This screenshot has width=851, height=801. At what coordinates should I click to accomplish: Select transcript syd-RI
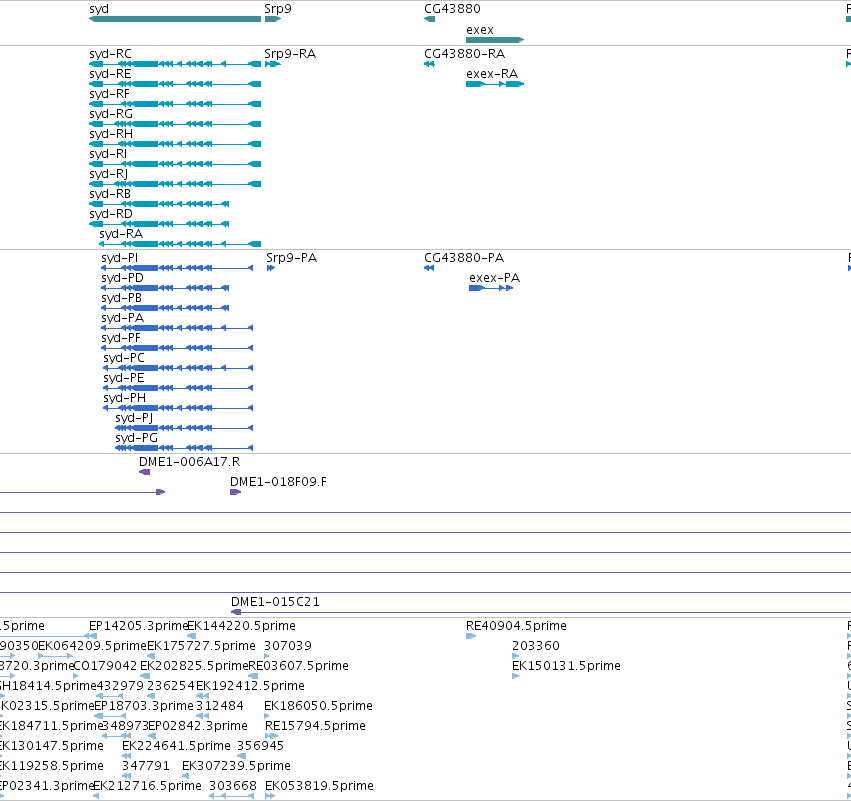pos(175,164)
